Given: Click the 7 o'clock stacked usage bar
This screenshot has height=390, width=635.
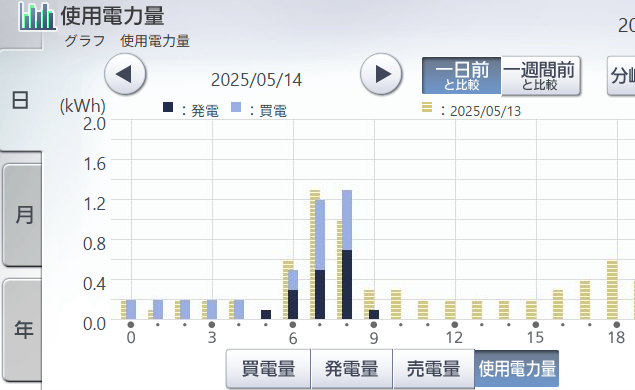Looking at the screenshot, I should point(320,259).
